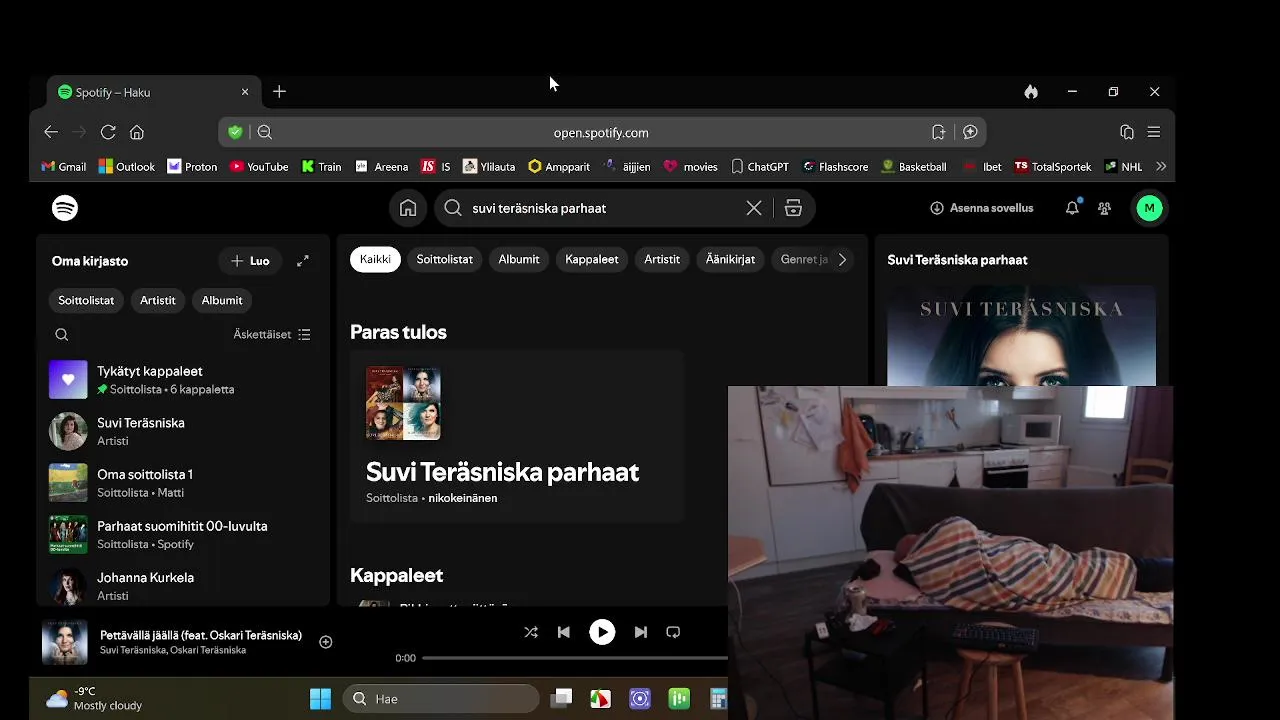Open the Browse icon in search bar

point(793,208)
